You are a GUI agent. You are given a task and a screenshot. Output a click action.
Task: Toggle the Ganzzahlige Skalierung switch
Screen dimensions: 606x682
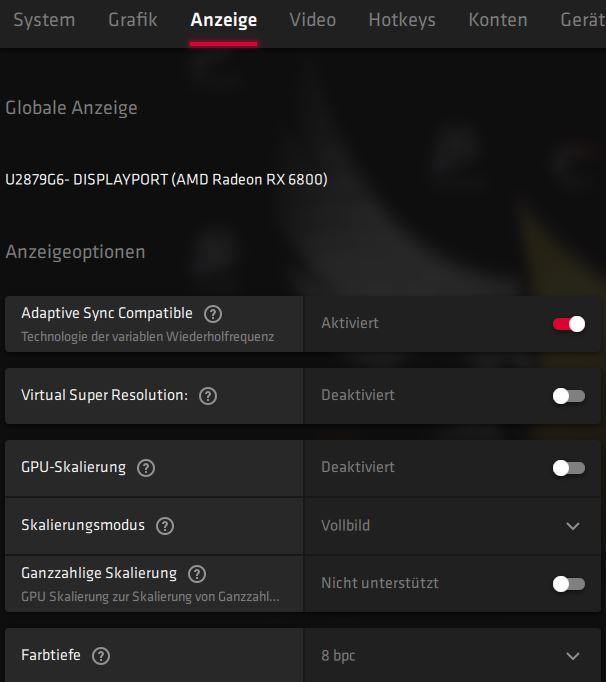point(569,584)
